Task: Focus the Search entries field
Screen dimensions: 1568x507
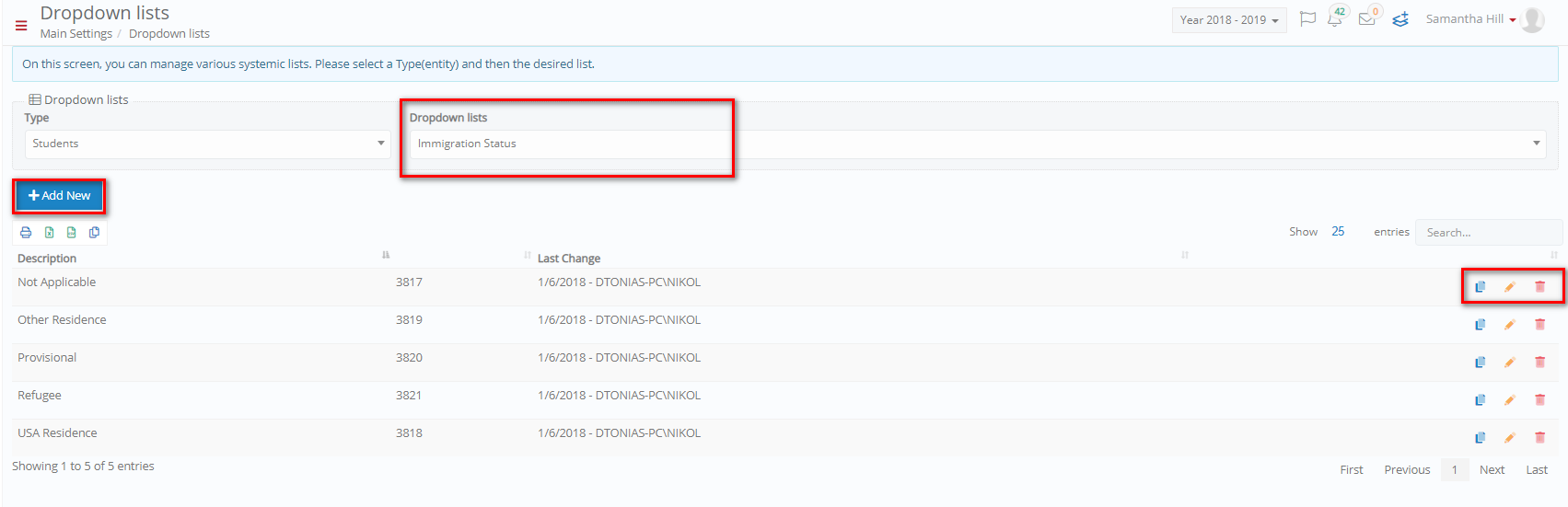Action: coord(1489,233)
